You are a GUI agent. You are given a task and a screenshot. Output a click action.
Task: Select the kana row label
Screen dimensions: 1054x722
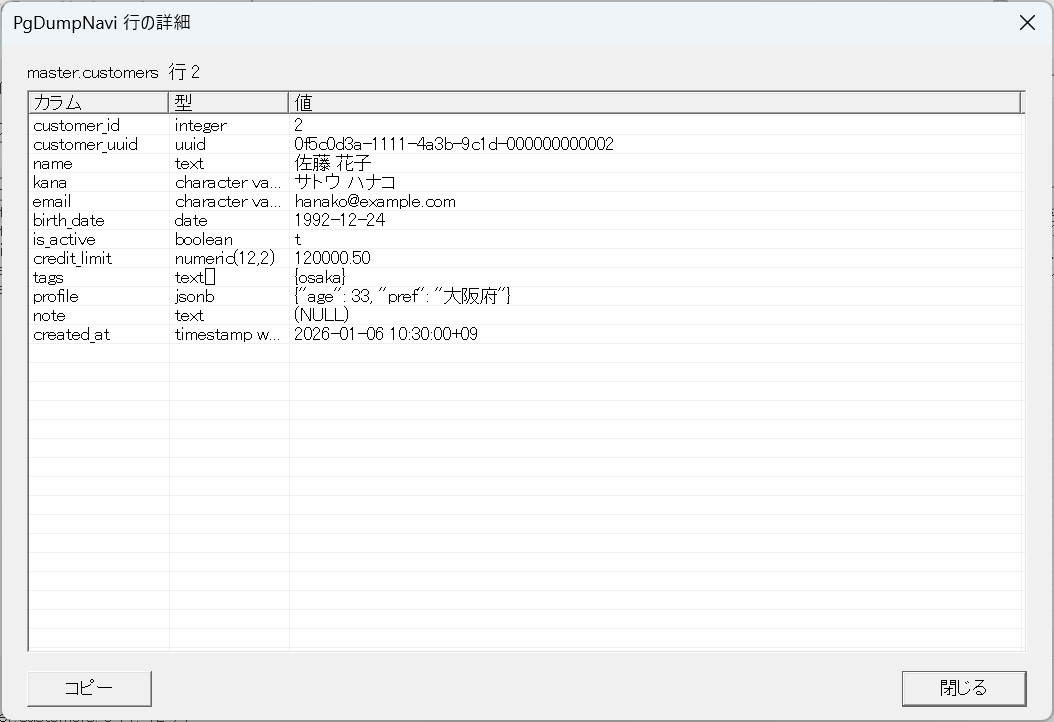(x=50, y=182)
